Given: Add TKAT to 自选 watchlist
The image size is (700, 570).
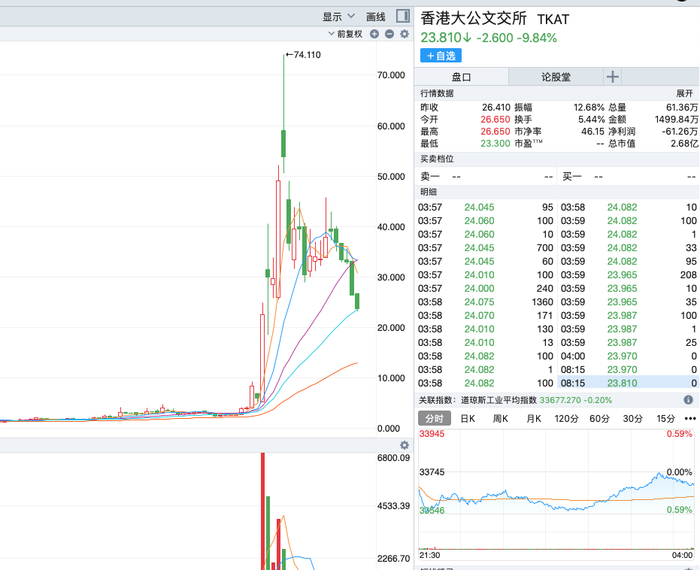Looking at the screenshot, I should (x=441, y=56).
